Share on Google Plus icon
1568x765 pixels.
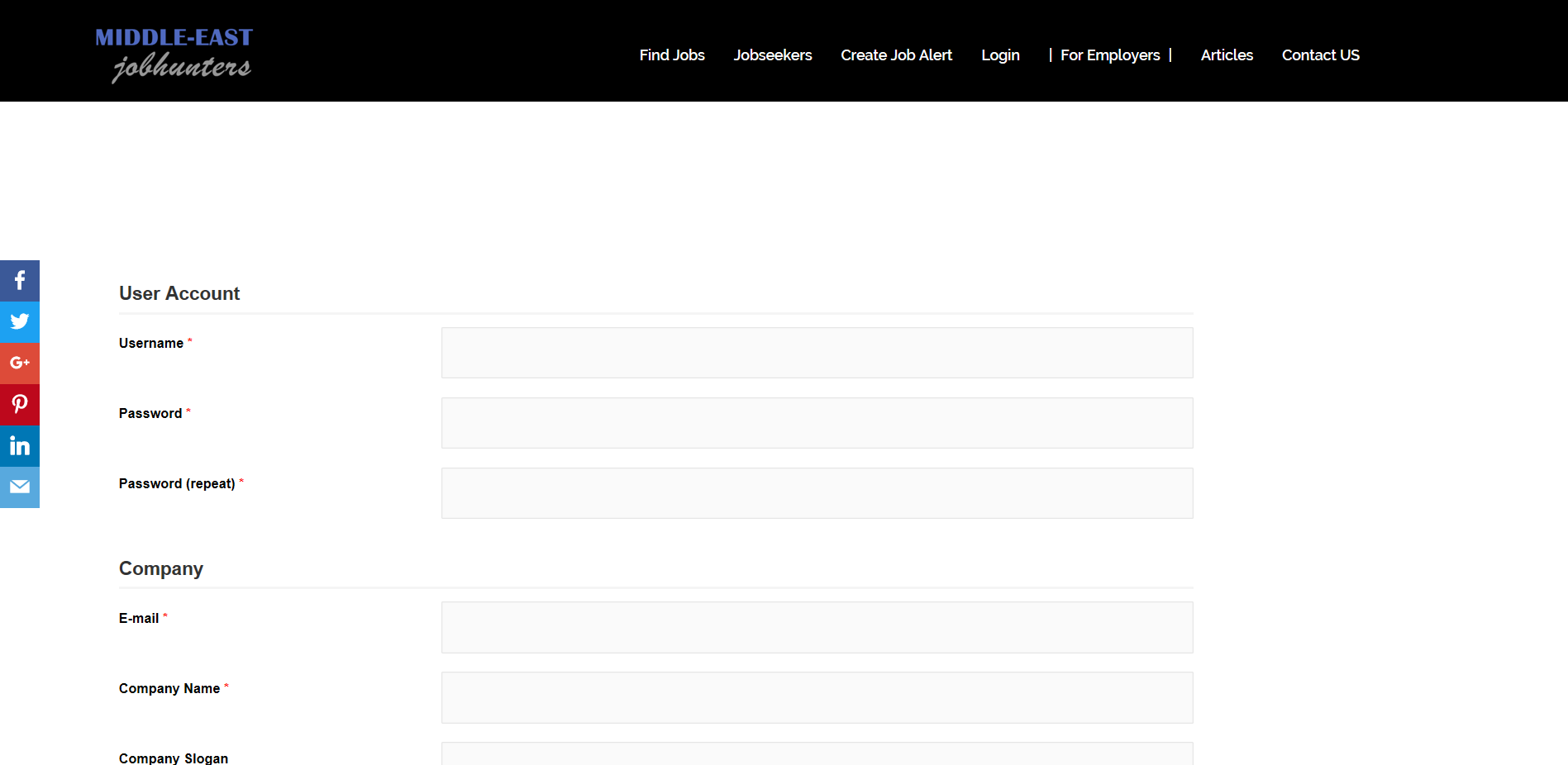(x=20, y=363)
